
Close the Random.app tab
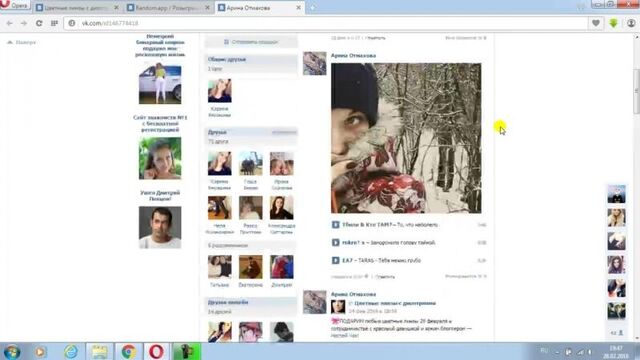[207, 8]
